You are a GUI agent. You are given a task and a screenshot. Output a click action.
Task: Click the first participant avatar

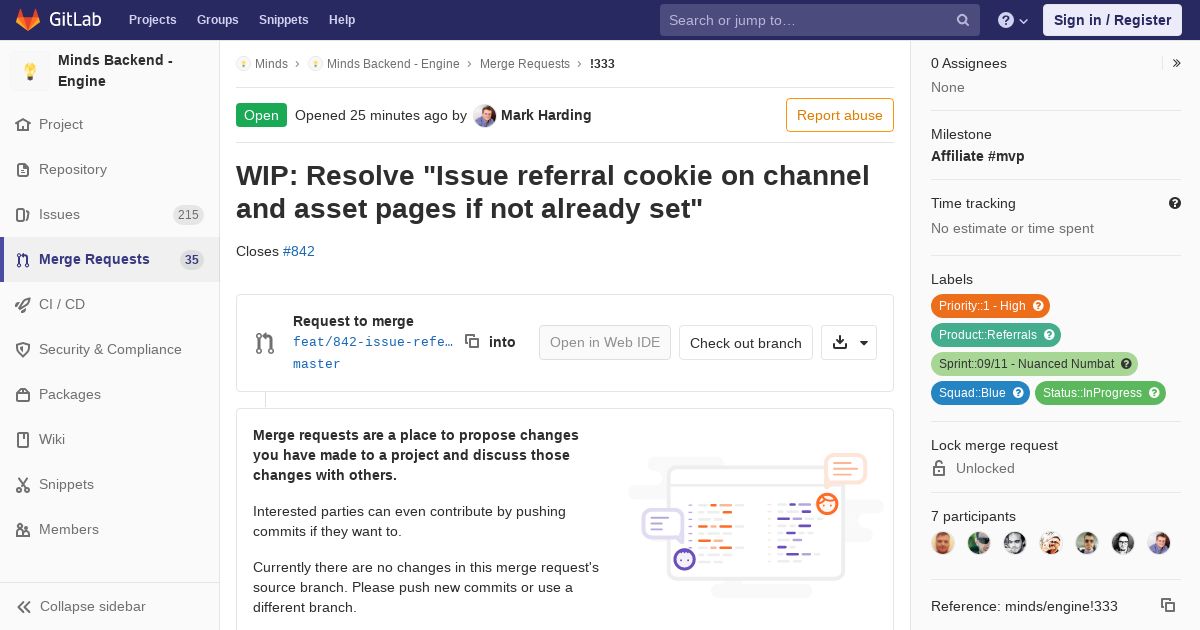pos(943,543)
